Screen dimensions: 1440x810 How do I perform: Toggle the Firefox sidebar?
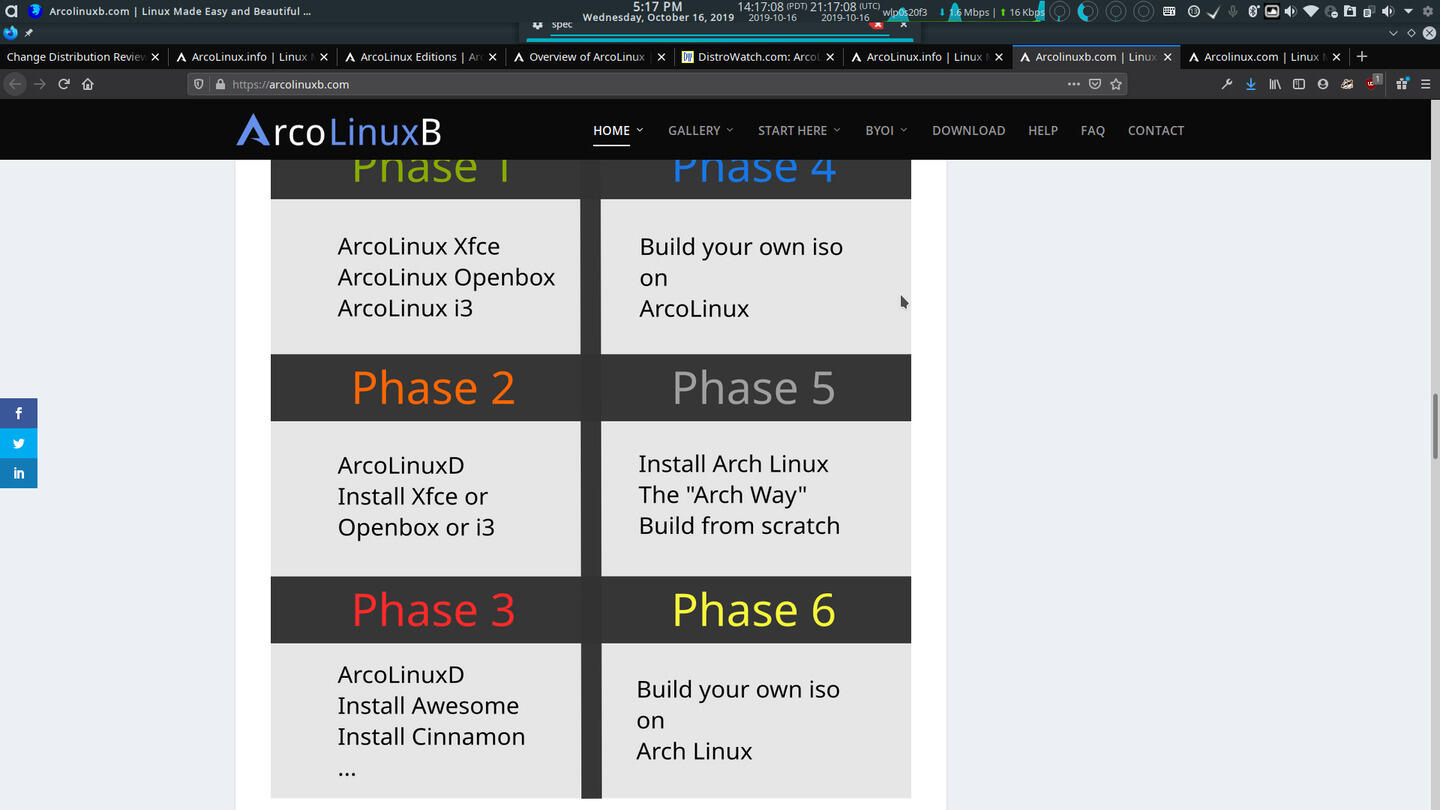coord(1299,84)
